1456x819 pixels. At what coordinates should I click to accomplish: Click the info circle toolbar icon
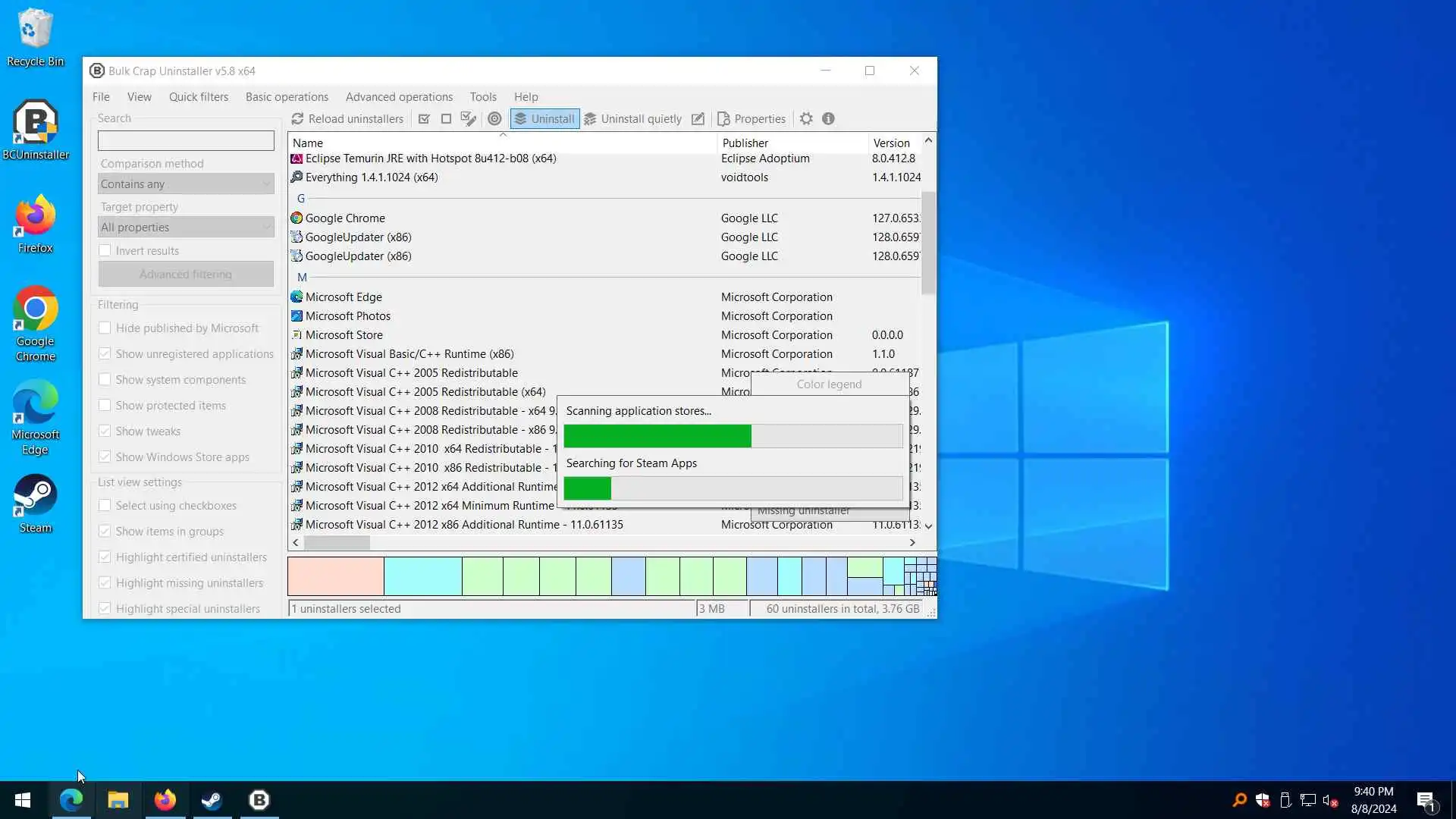pos(828,119)
